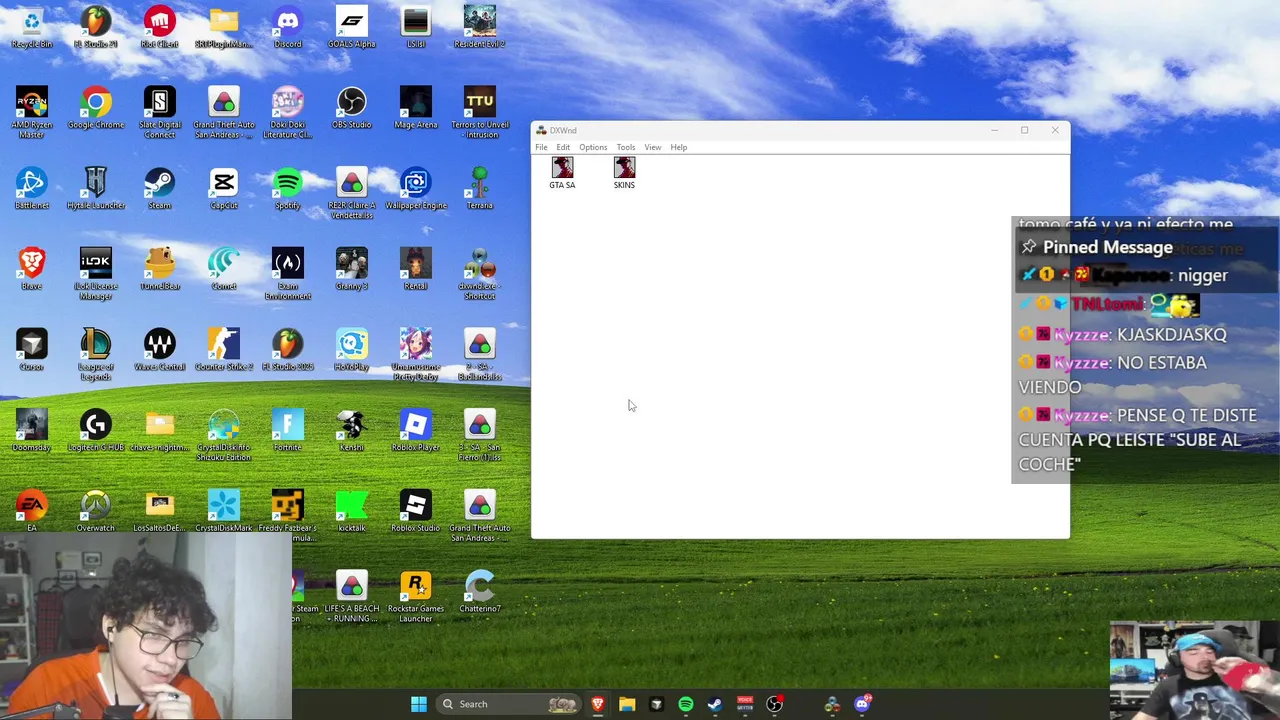Select the Mage Arena desktop shortcut
Viewport: 1280px width, 720px height.
pos(416,108)
